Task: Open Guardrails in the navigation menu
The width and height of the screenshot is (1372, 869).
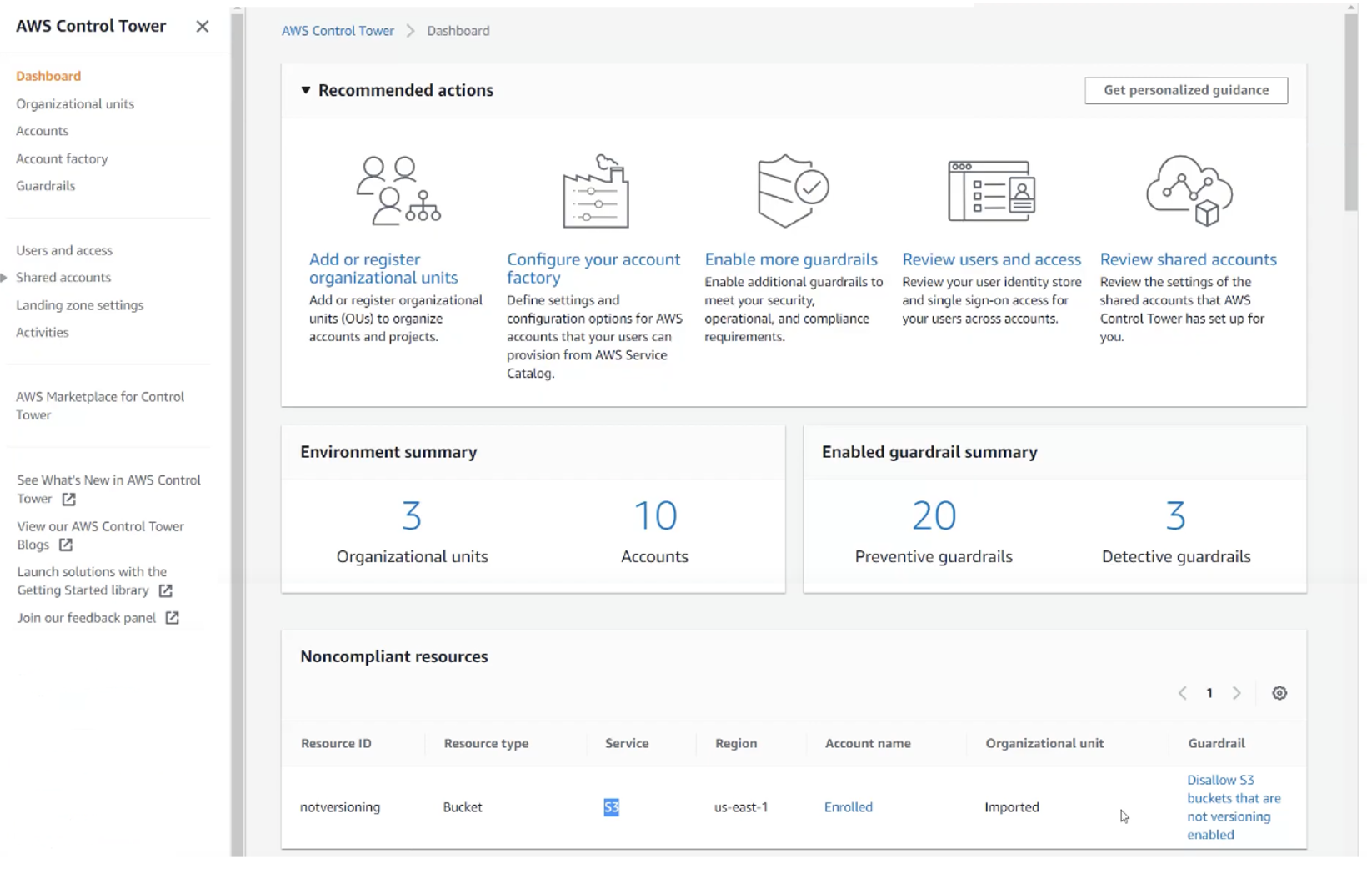Action: point(46,186)
